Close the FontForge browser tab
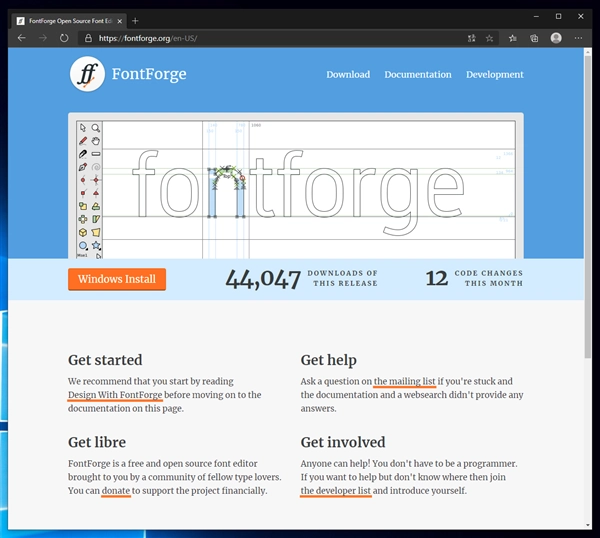 coord(120,21)
